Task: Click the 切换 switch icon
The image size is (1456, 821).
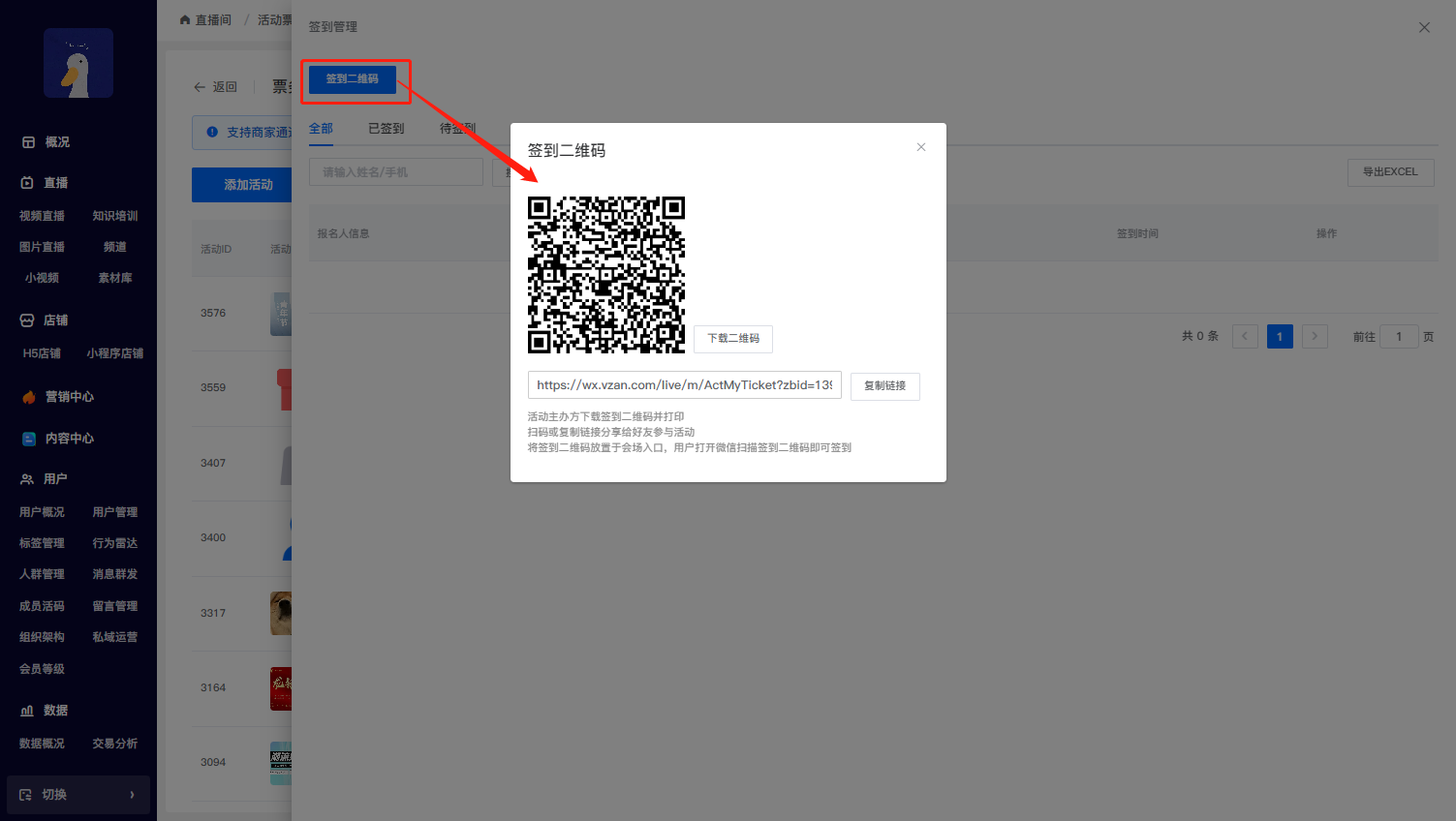Action: coord(25,795)
